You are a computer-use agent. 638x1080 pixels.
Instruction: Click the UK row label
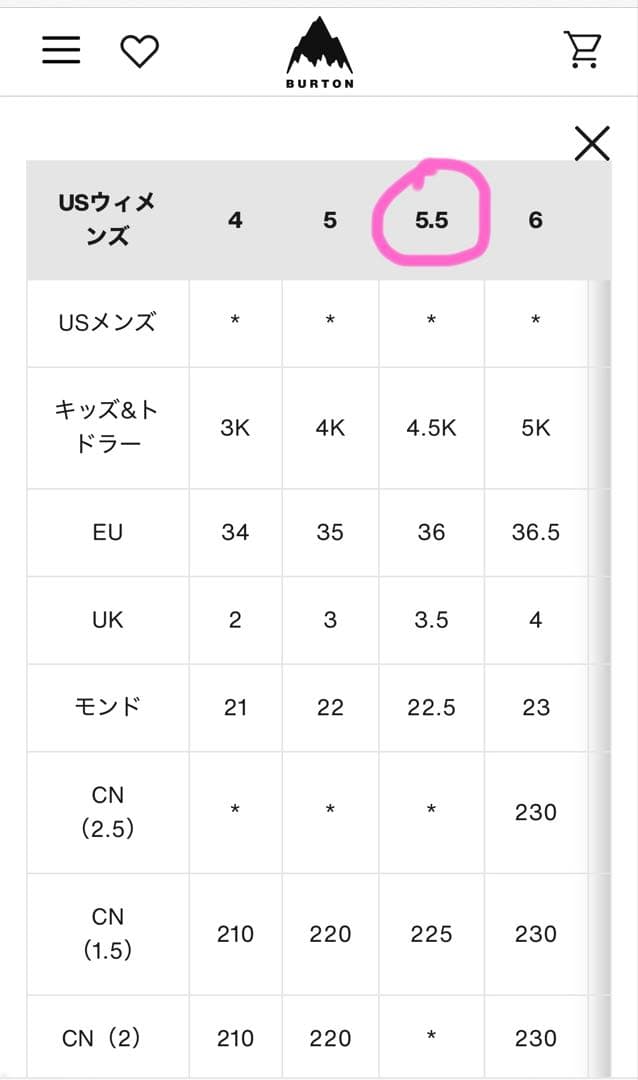107,620
